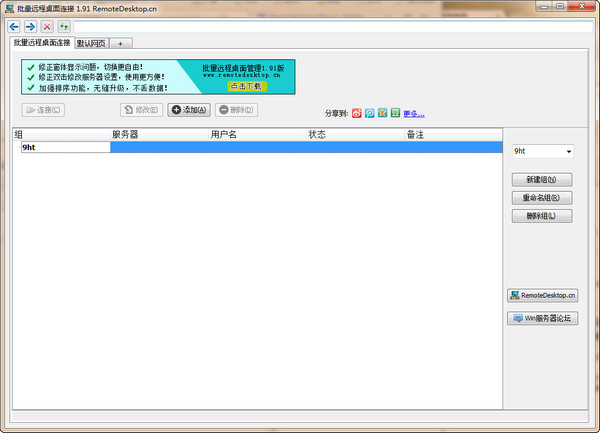Screen dimensions: 600x433
Task: Open the 9ht group dropdown
Action: click(543, 151)
